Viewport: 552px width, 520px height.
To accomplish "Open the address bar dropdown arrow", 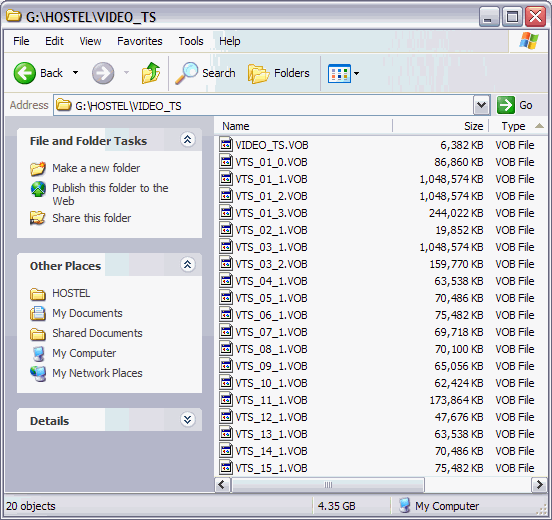I will click(481, 105).
